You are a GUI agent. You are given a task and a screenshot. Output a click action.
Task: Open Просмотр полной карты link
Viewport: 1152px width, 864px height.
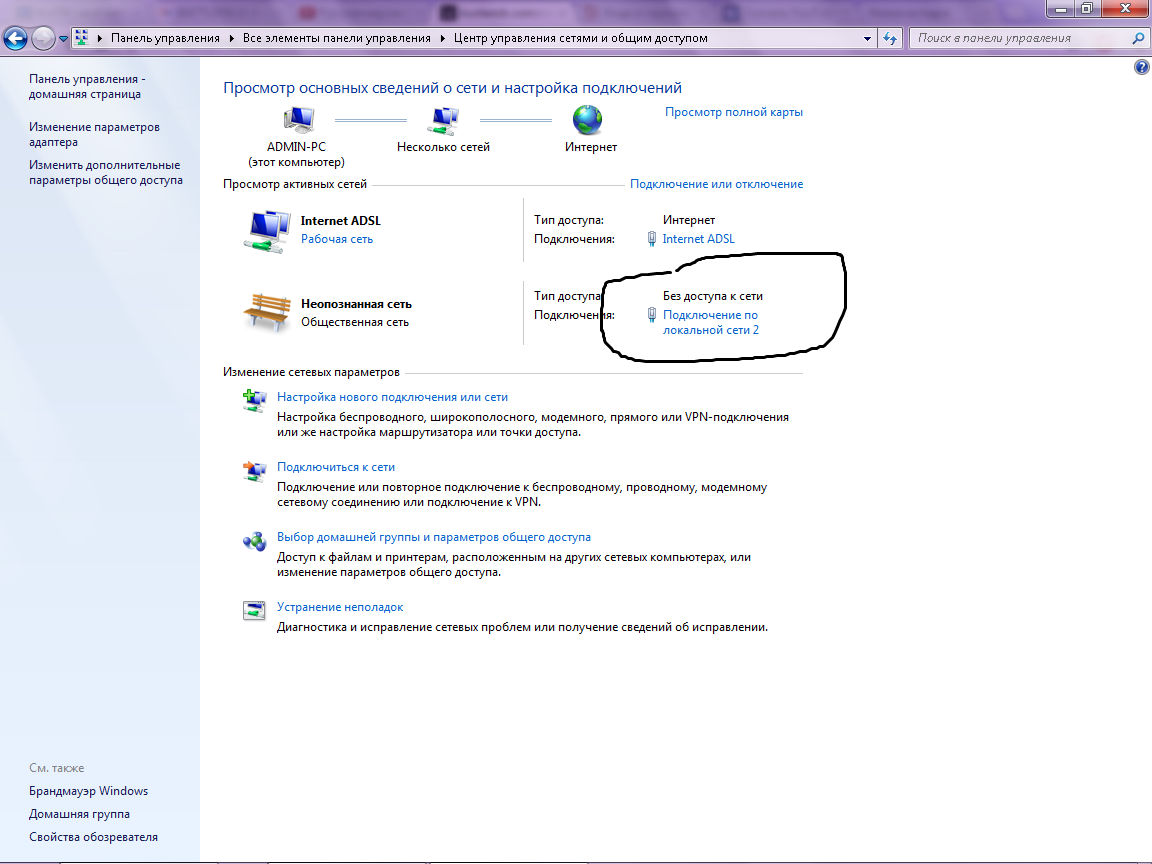pos(734,112)
